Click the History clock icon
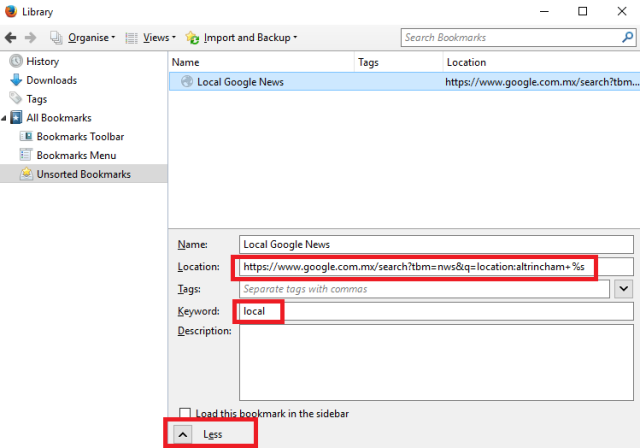This screenshot has width=640, height=448. tap(16, 61)
